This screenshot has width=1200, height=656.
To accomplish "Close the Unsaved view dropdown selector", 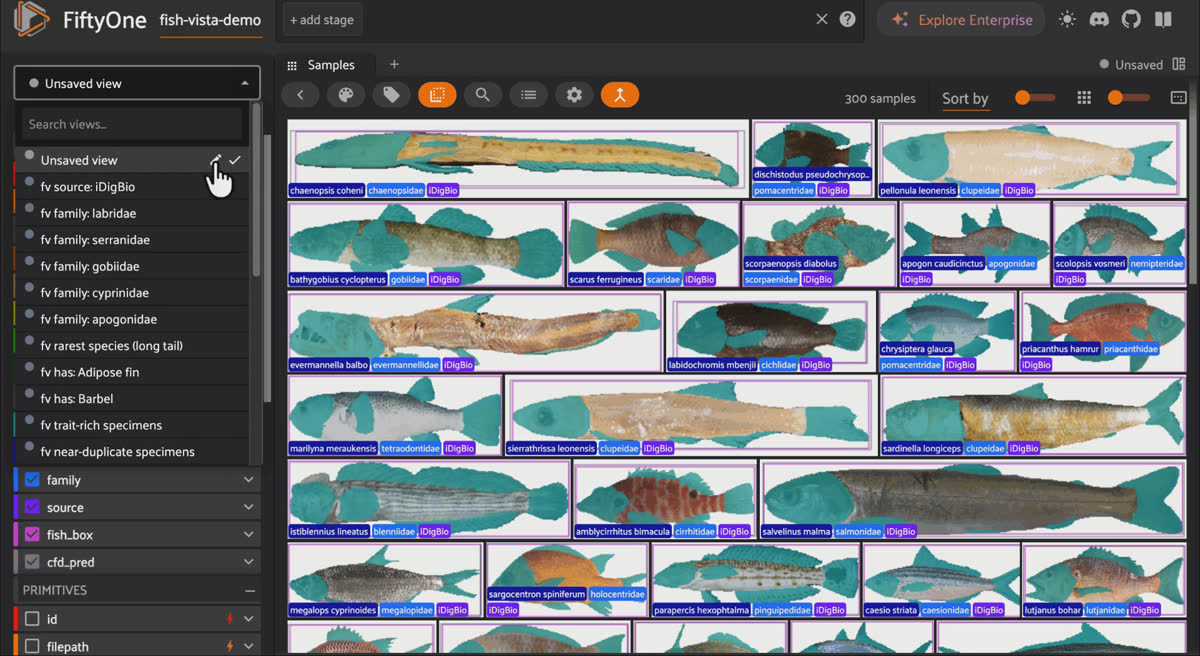I will (137, 83).
